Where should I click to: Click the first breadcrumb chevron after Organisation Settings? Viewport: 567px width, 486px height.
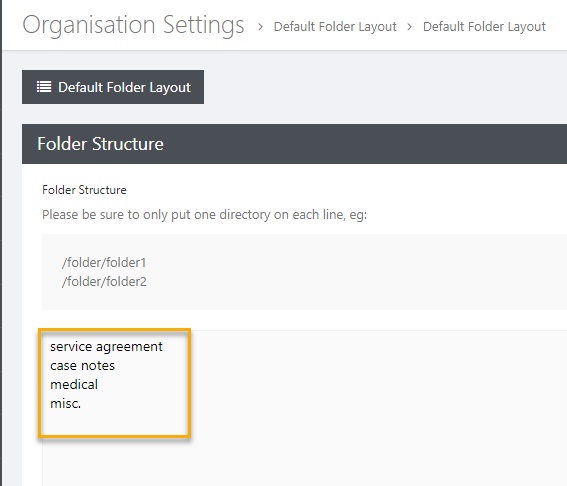(x=260, y=27)
